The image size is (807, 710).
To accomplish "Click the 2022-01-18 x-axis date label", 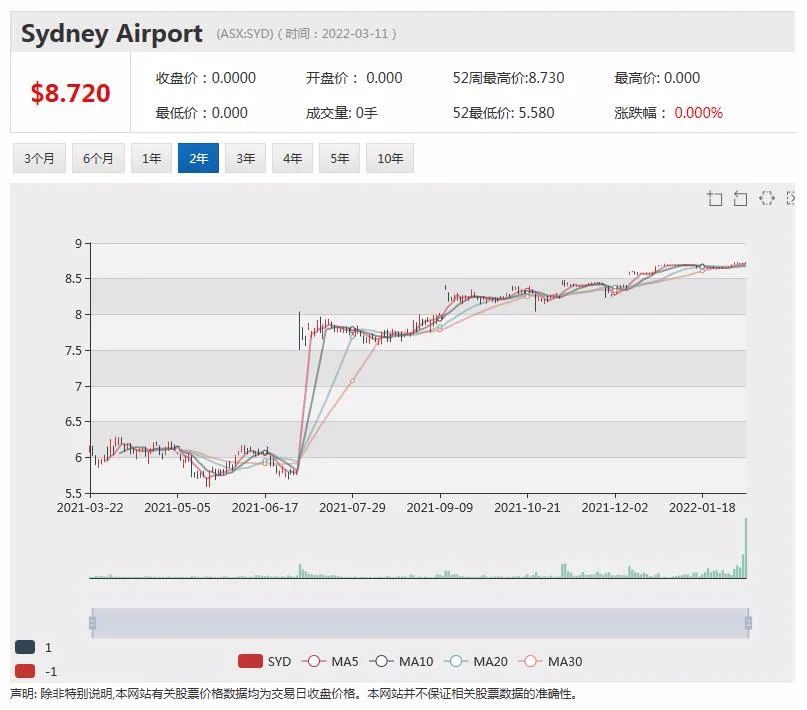I will click(x=702, y=507).
